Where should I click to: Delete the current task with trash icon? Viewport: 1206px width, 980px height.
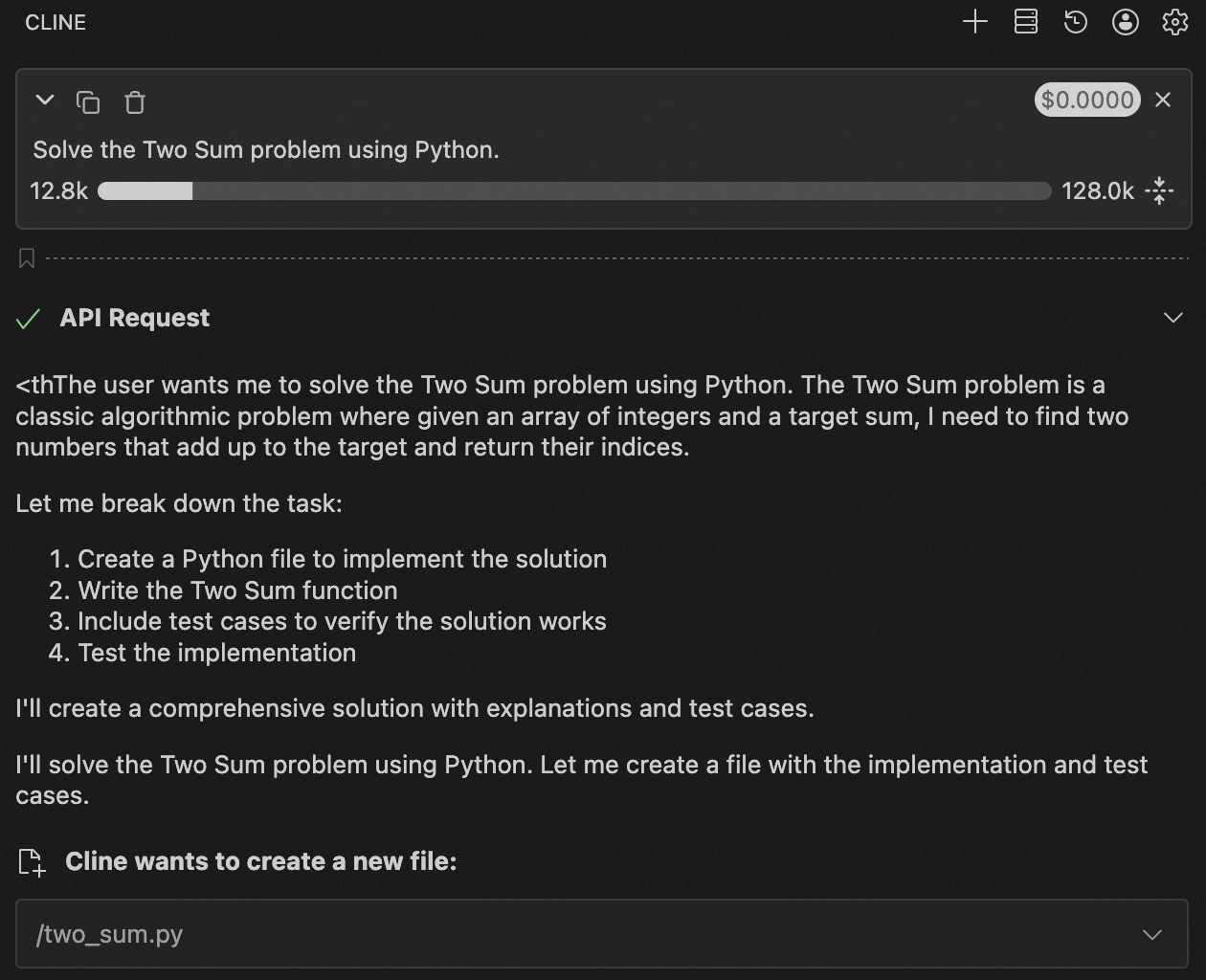point(135,101)
